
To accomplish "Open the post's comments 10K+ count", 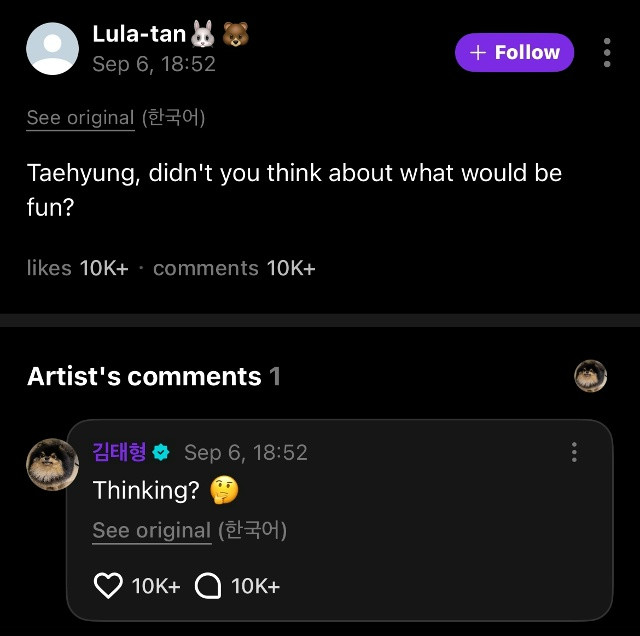I will (x=234, y=268).
